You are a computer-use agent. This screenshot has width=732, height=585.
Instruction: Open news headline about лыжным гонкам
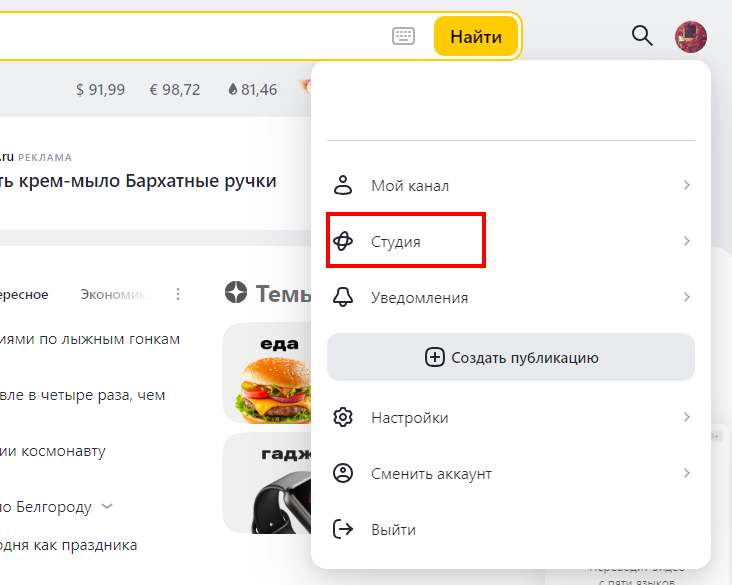[90, 339]
